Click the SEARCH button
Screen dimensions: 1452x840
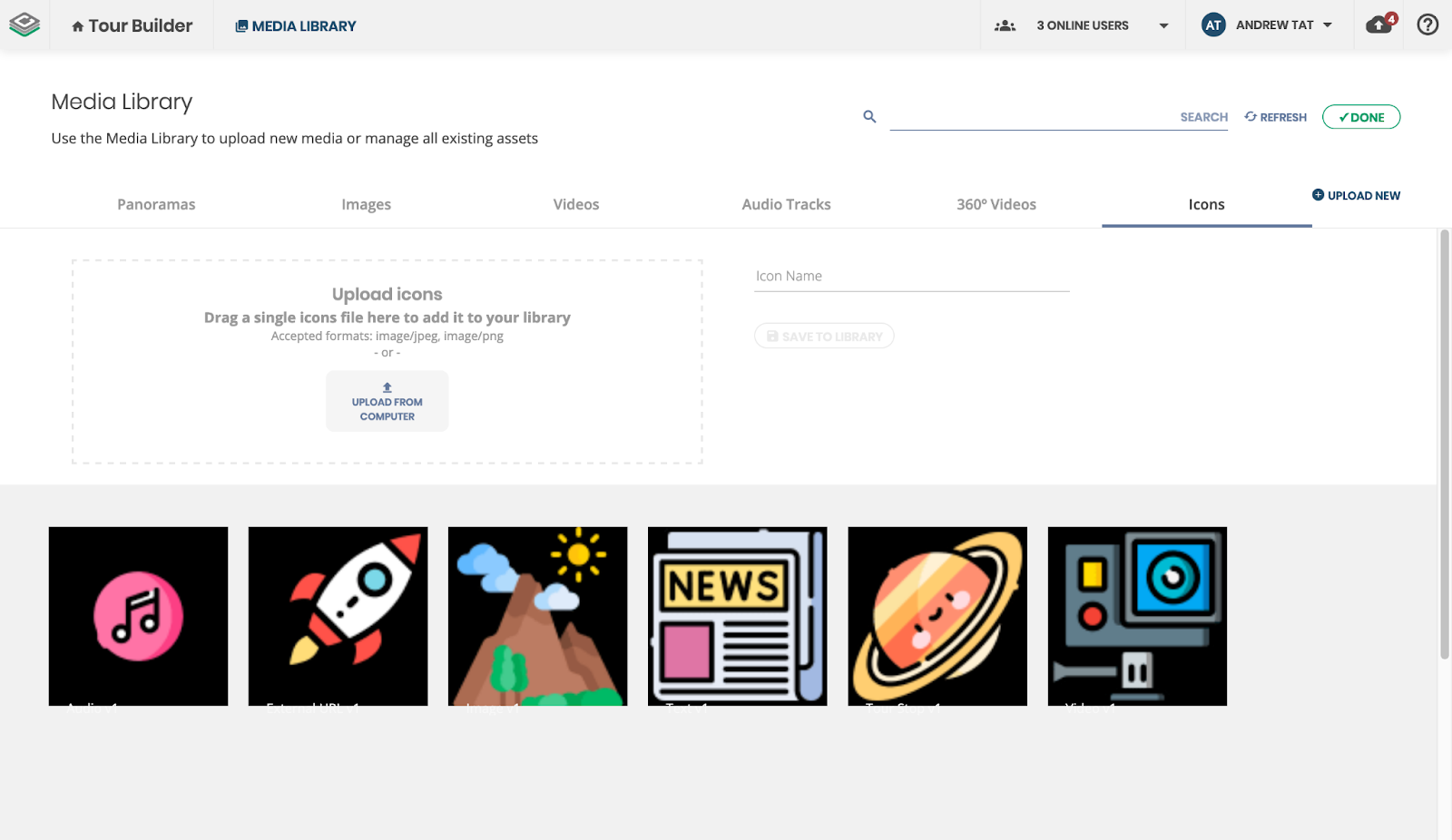pos(1203,117)
